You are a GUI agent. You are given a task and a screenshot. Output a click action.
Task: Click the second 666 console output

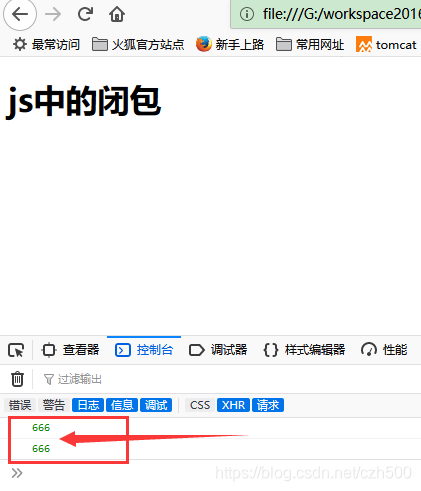41,449
